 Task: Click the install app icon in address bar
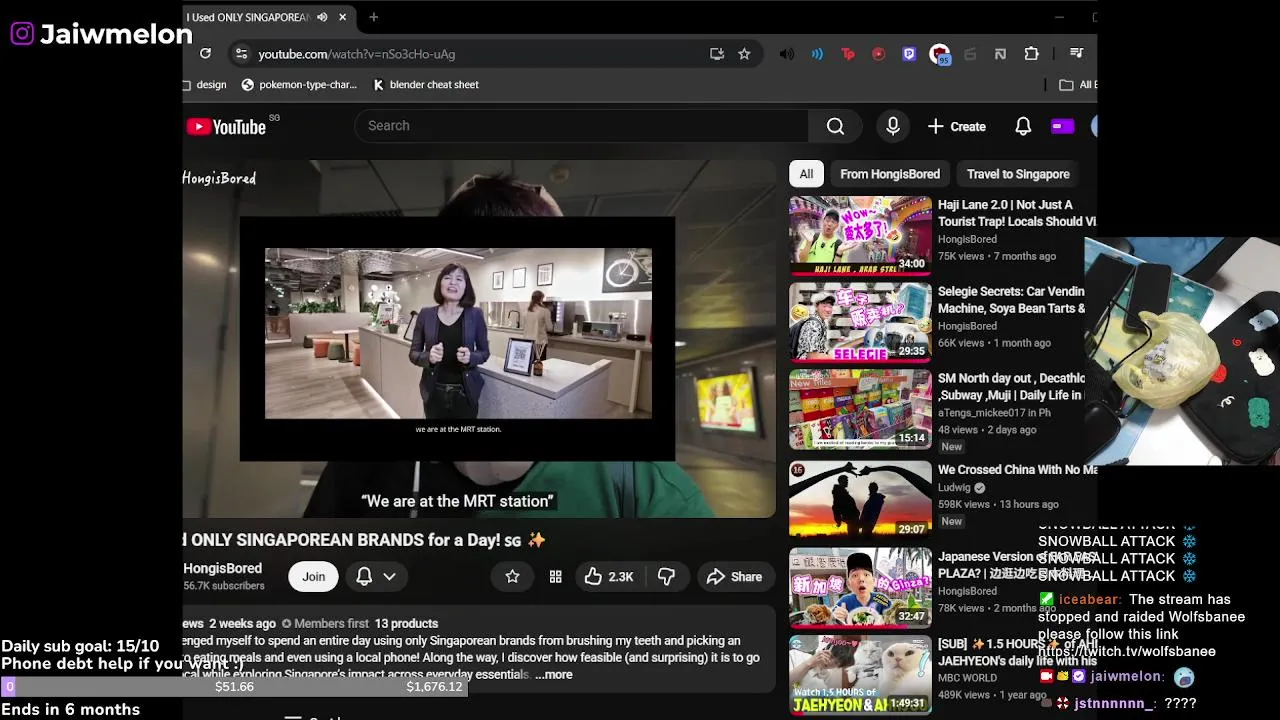717,54
